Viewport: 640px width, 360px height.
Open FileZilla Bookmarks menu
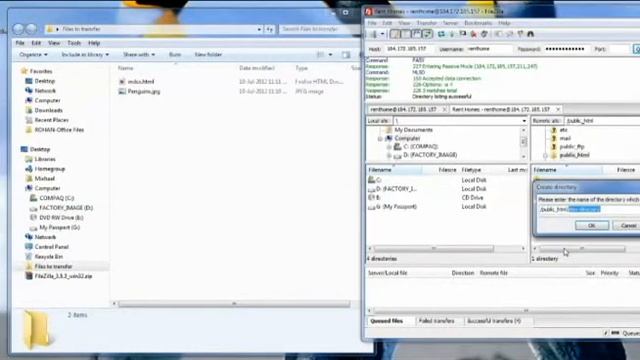click(478, 23)
